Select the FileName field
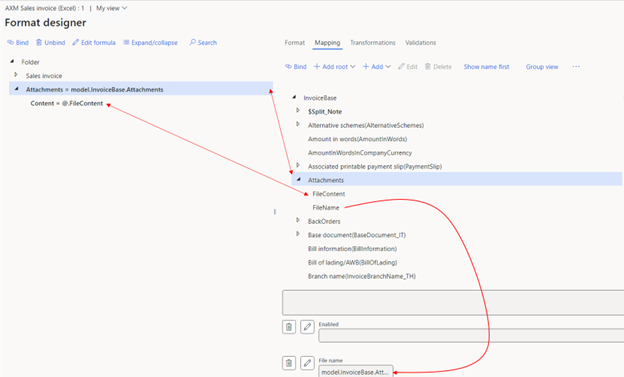This screenshot has width=624, height=377. click(326, 207)
